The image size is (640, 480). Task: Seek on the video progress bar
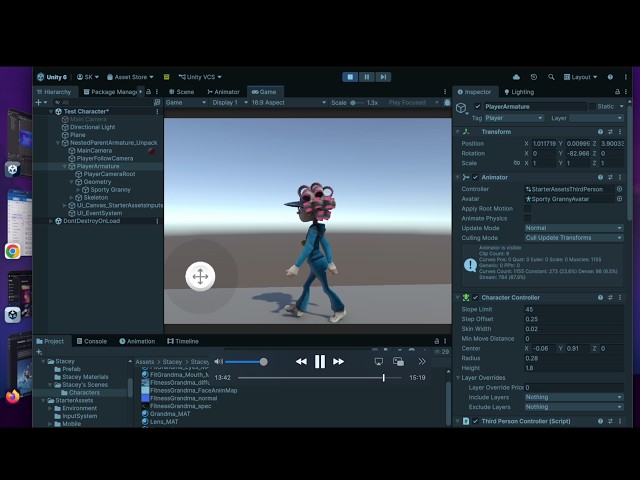[x=320, y=378]
